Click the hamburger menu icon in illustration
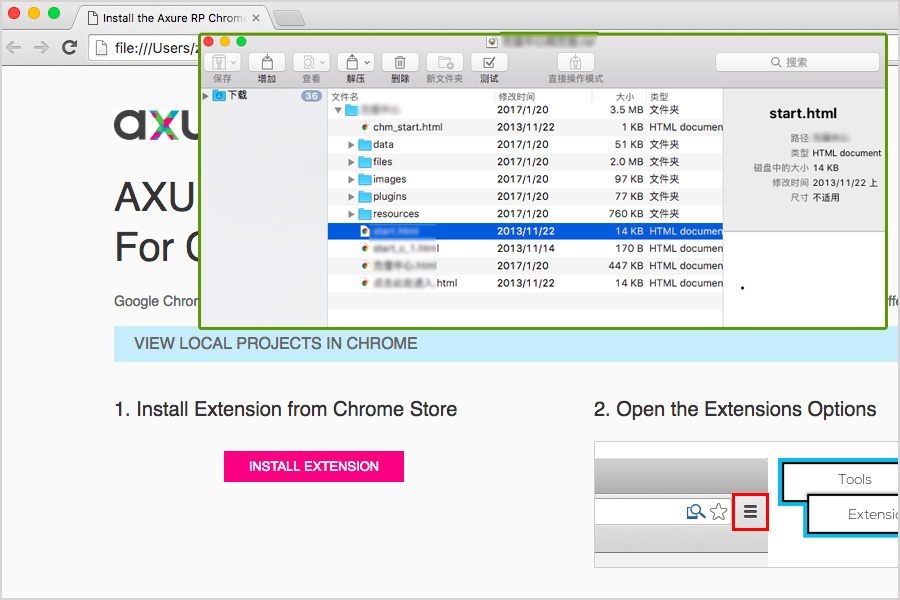The width and height of the screenshot is (900, 600). [750, 512]
